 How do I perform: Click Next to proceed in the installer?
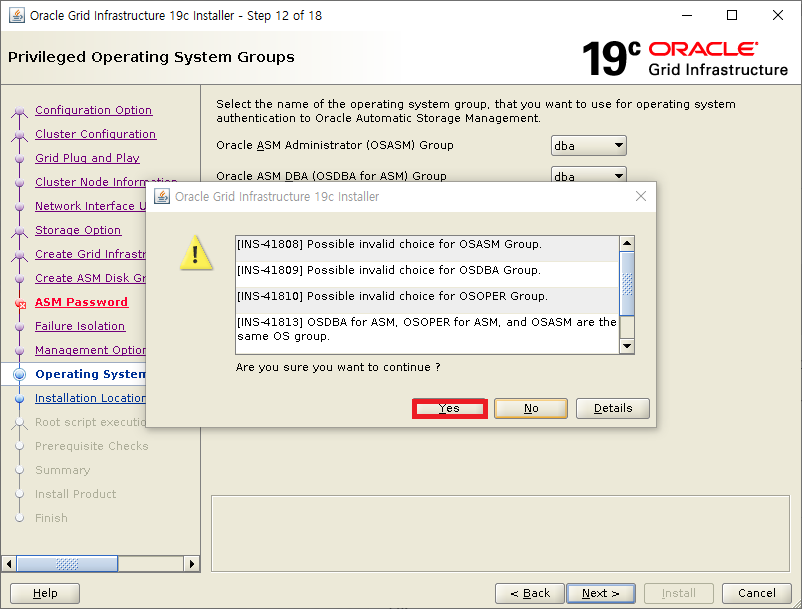click(x=601, y=593)
